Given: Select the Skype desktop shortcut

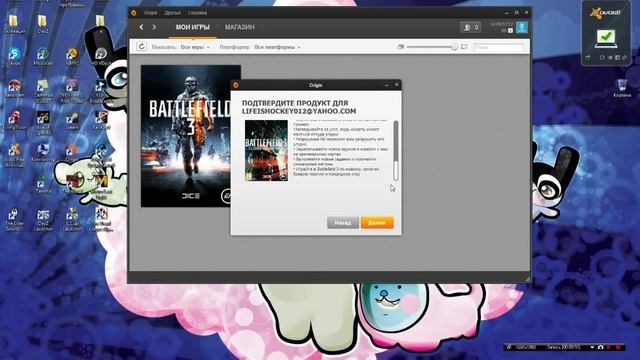Looking at the screenshot, I should [x=14, y=57].
